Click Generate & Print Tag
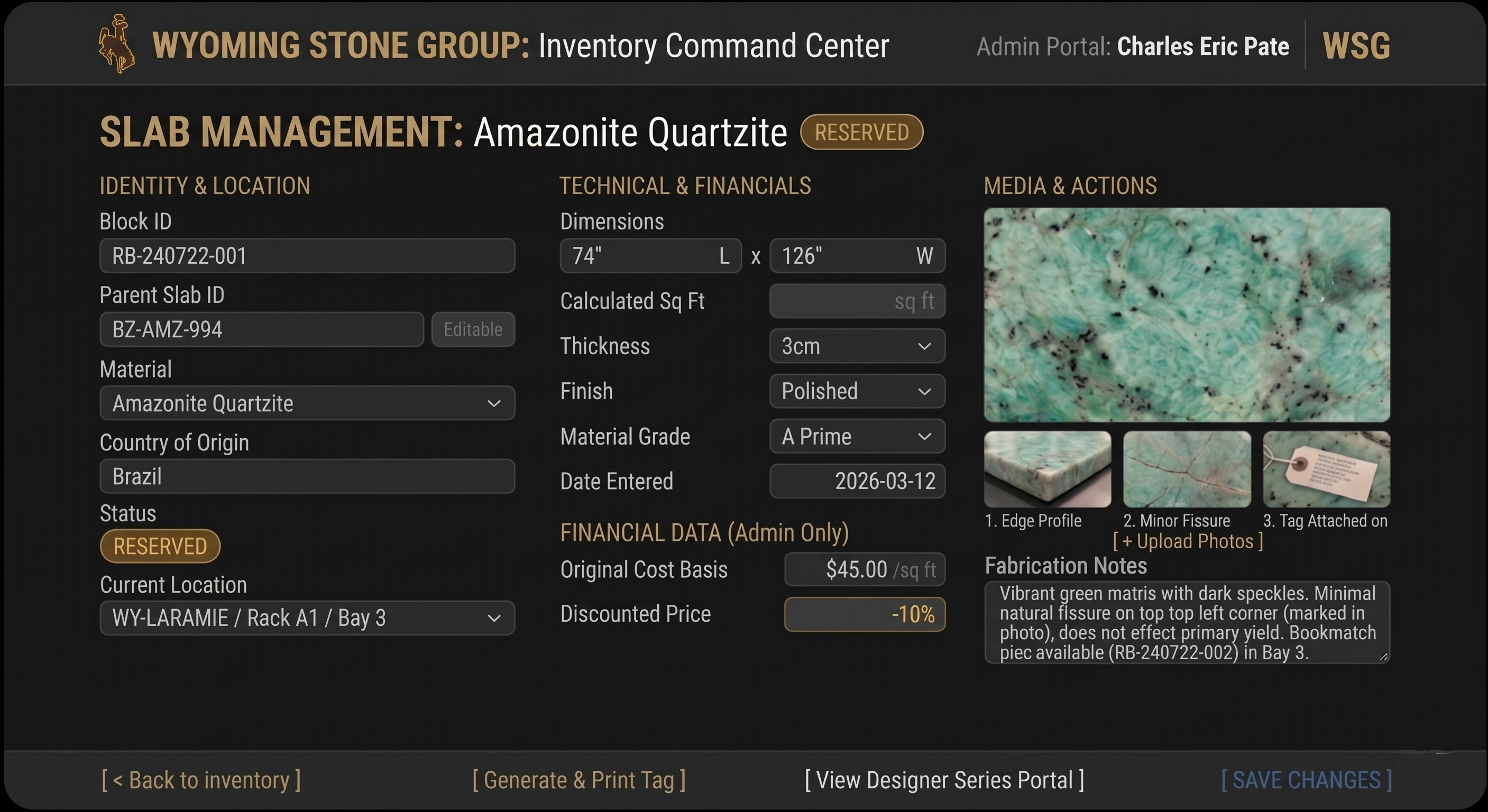1488x812 pixels. (x=579, y=780)
